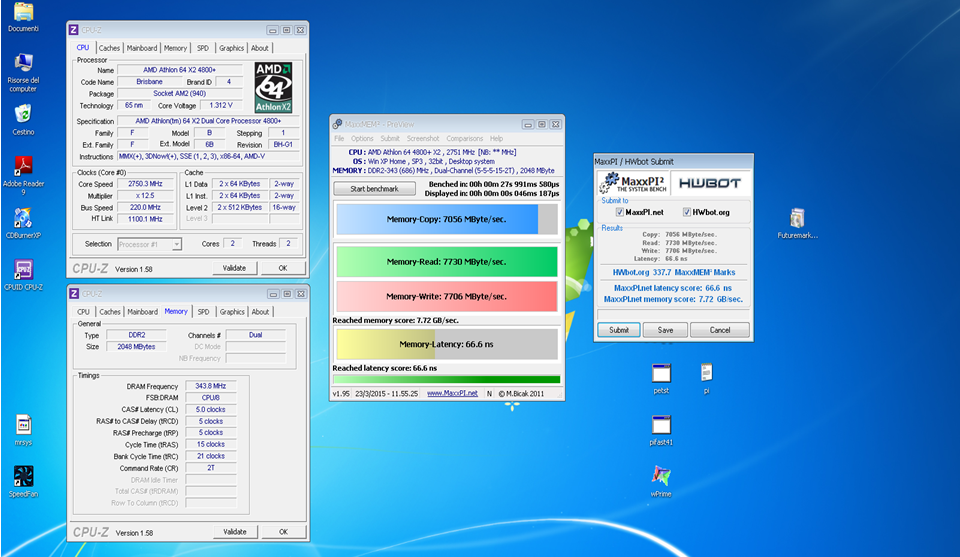The image size is (960, 557).
Task: Open the pifast41 desktop icon
Action: [661, 430]
